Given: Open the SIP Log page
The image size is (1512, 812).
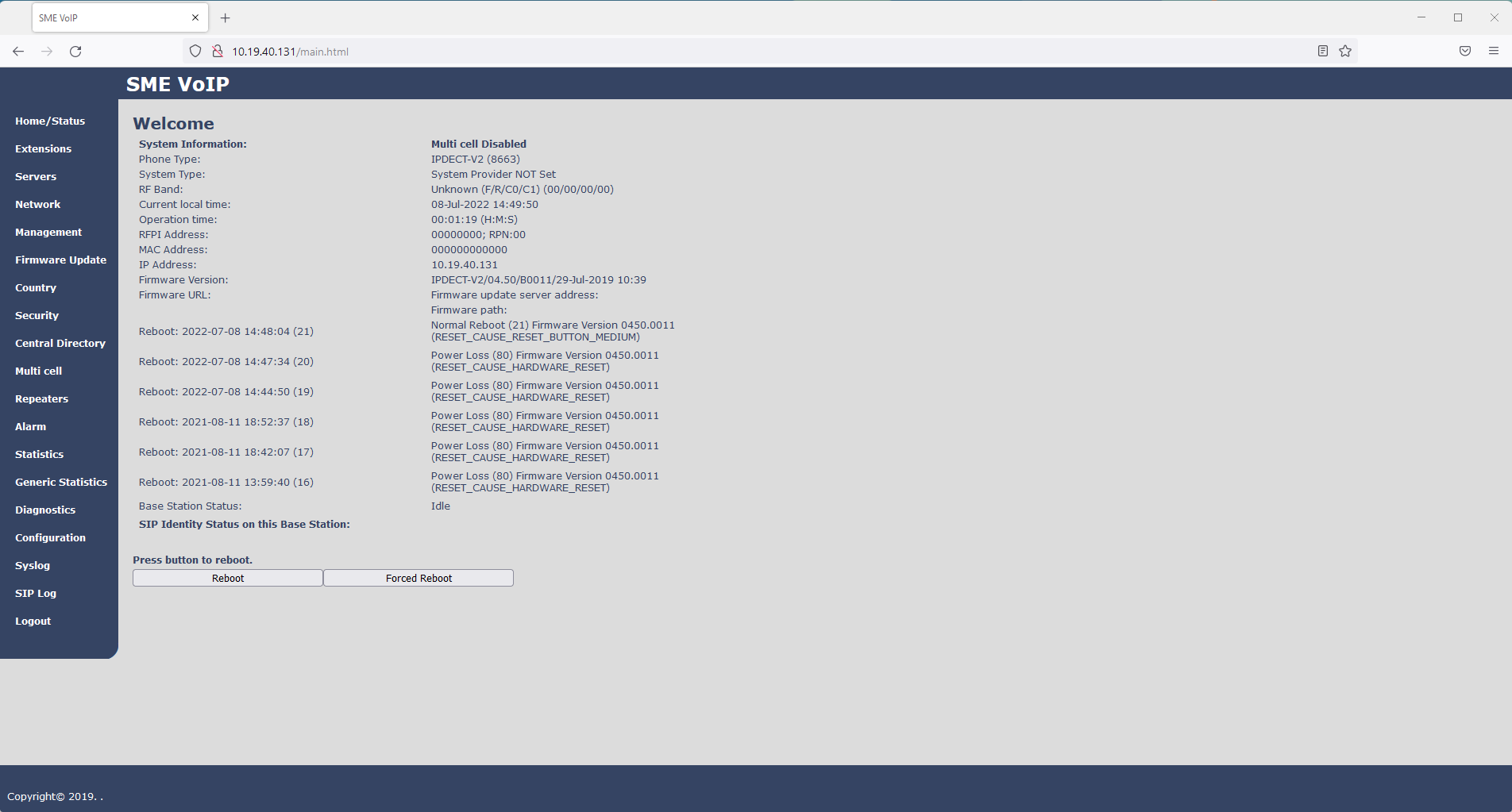Looking at the screenshot, I should (36, 594).
